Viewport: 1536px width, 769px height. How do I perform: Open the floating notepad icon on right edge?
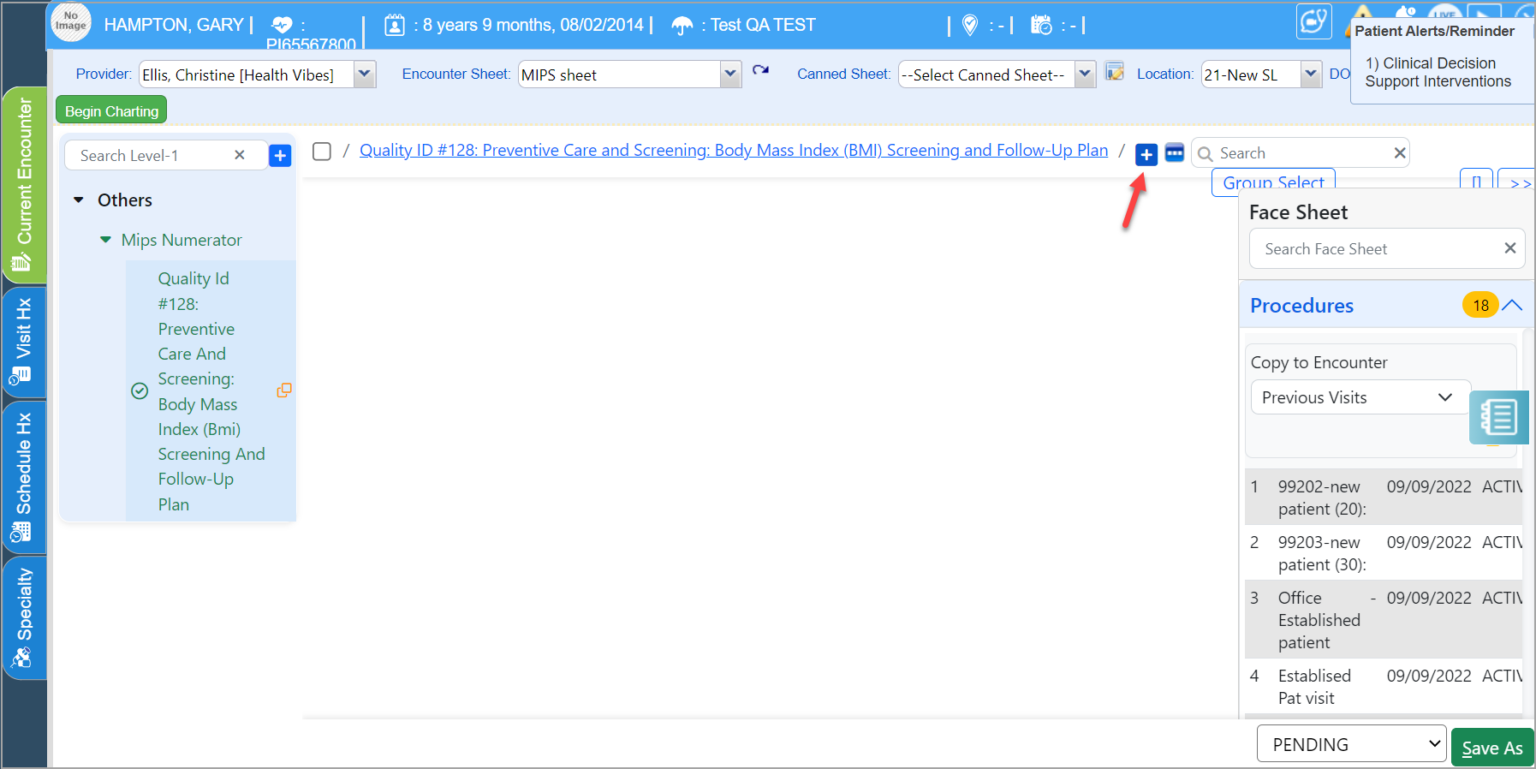point(1498,417)
